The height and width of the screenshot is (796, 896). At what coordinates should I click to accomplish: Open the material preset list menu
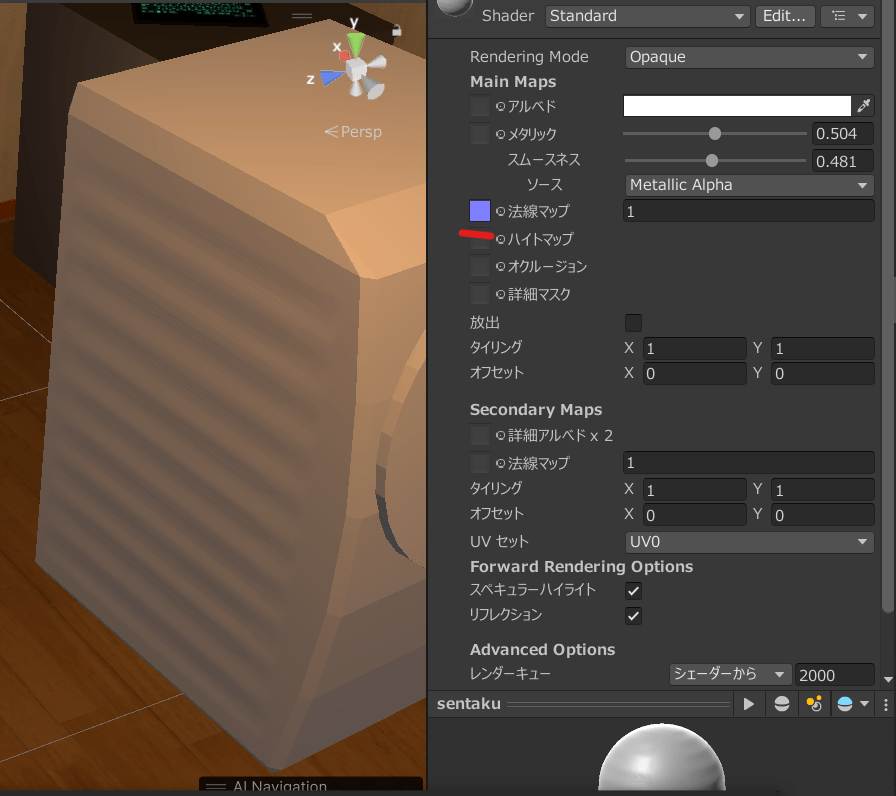[x=847, y=16]
